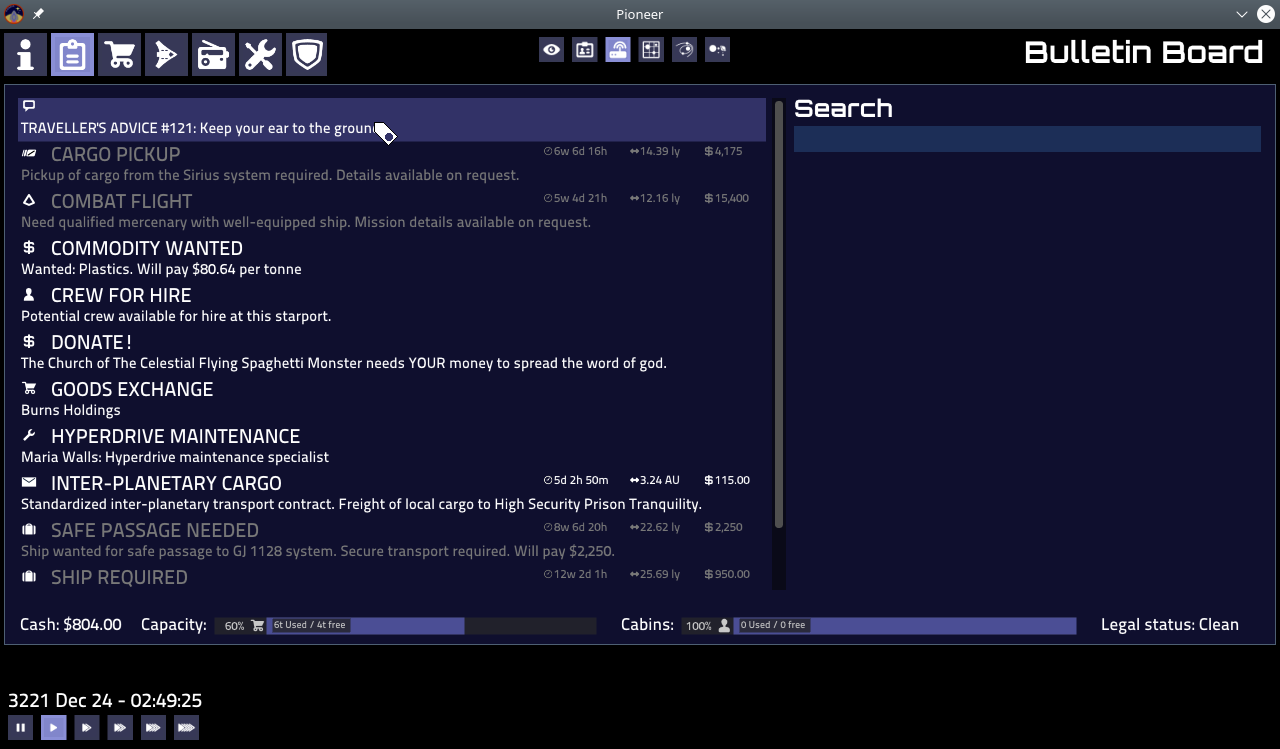
Task: Click the briefcase icon beside Ship Required
Action: [x=29, y=576]
